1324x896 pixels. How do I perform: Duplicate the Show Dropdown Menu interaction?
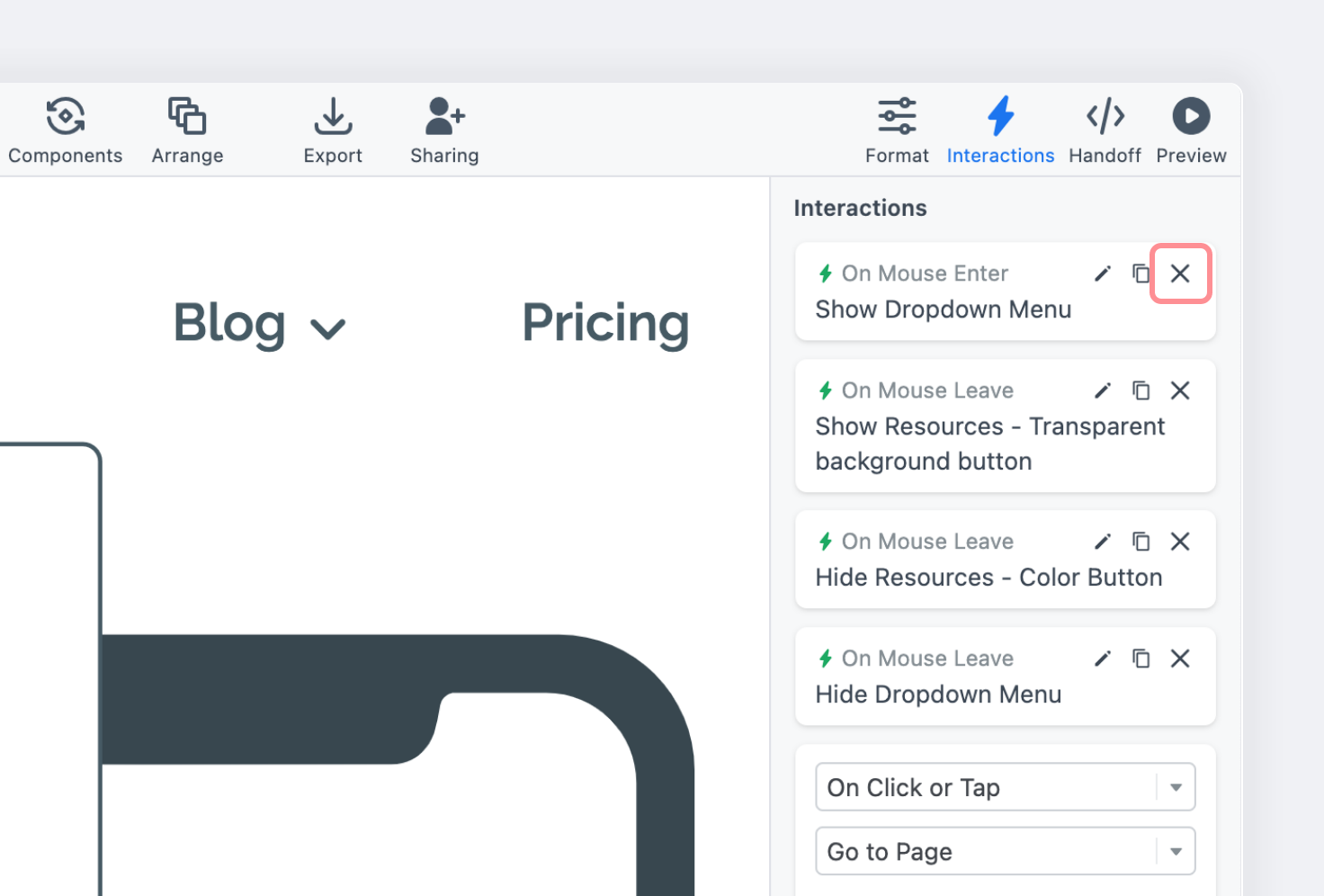(1141, 273)
